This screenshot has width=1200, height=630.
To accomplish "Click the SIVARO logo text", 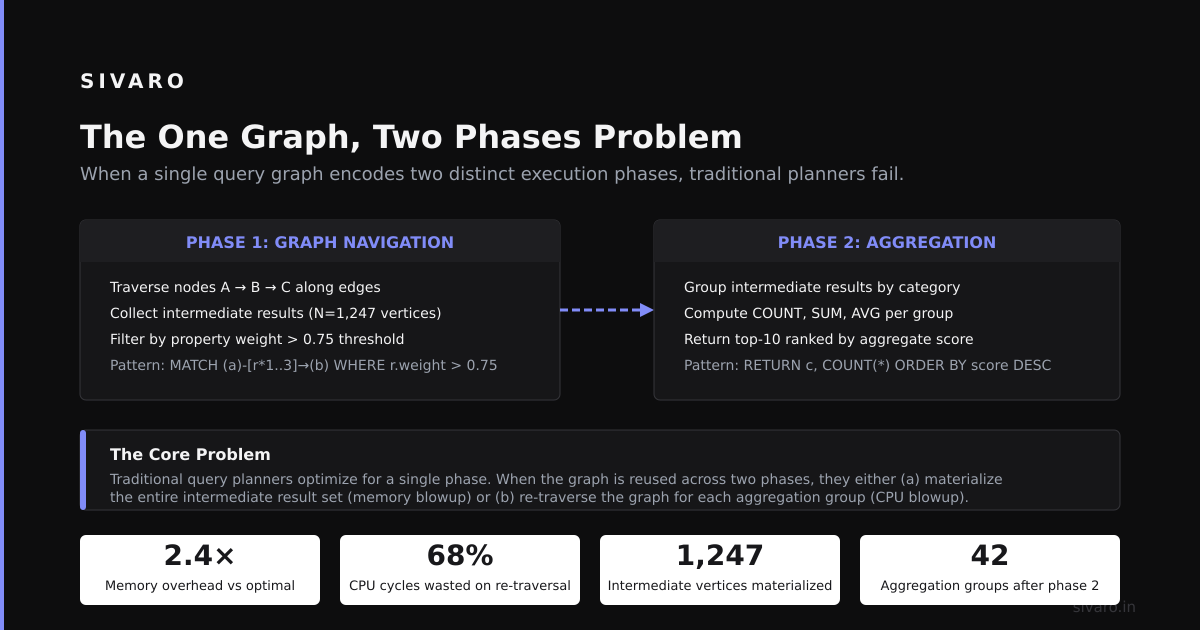I will point(133,82).
